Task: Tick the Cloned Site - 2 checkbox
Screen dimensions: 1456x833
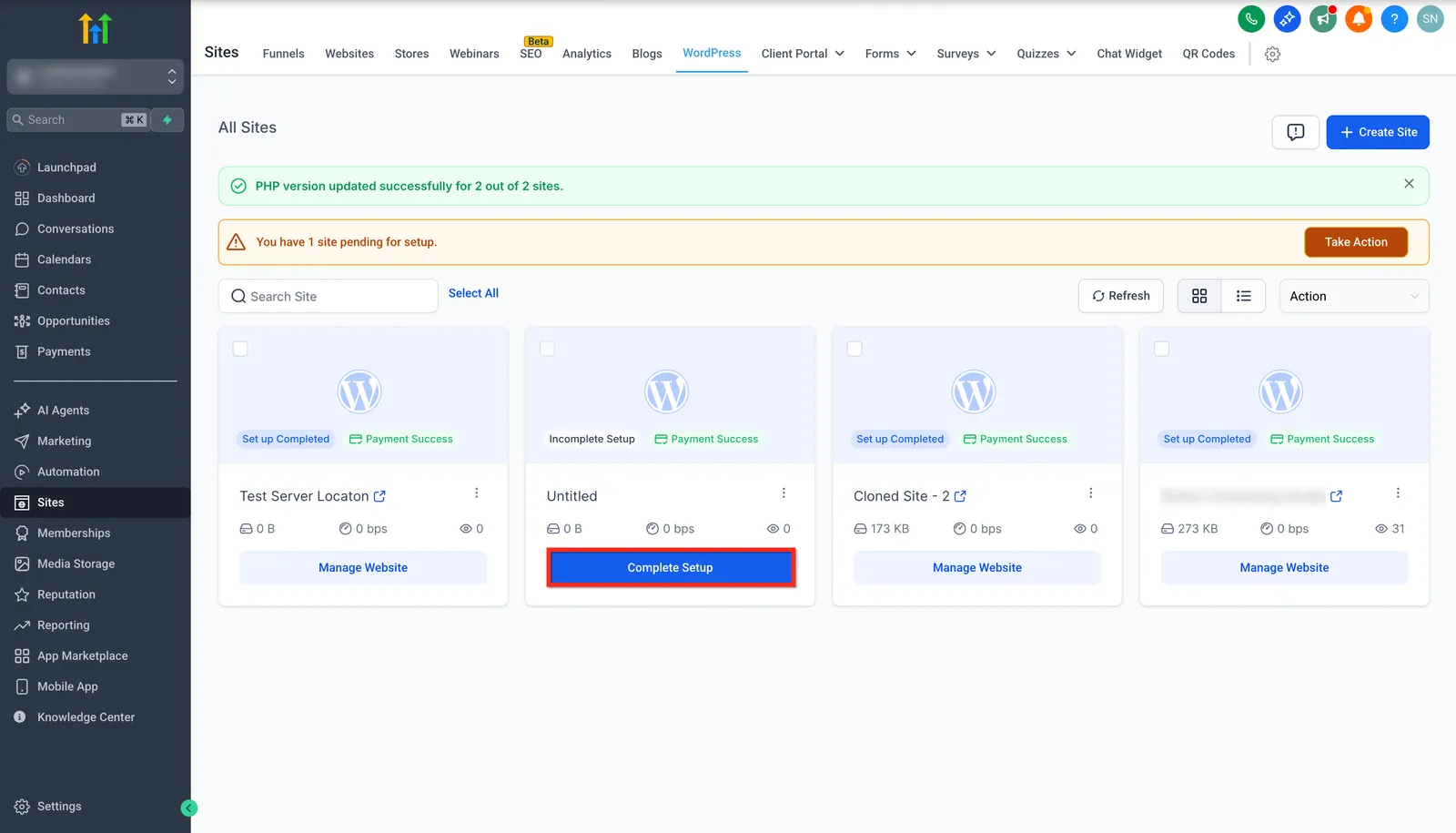Action: (x=854, y=349)
